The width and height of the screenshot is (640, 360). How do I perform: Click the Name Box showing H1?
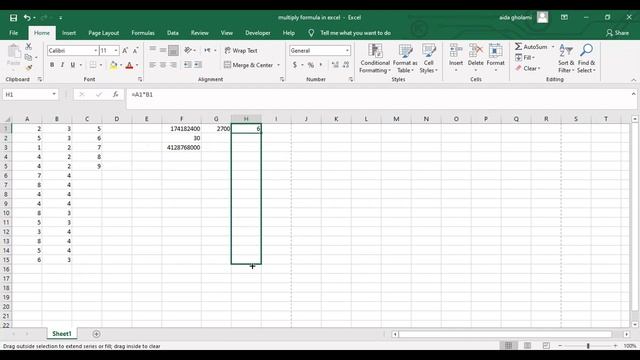pos(30,94)
